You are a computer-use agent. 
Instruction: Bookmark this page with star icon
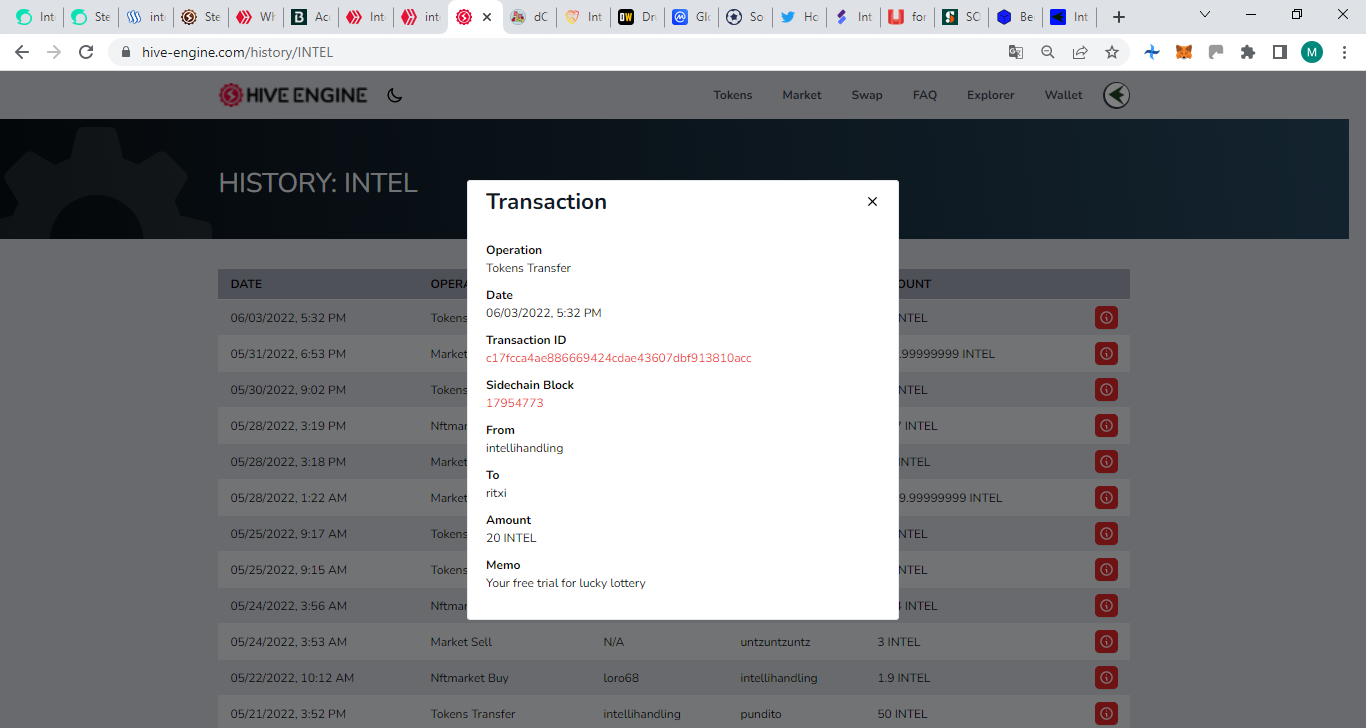[x=1111, y=52]
